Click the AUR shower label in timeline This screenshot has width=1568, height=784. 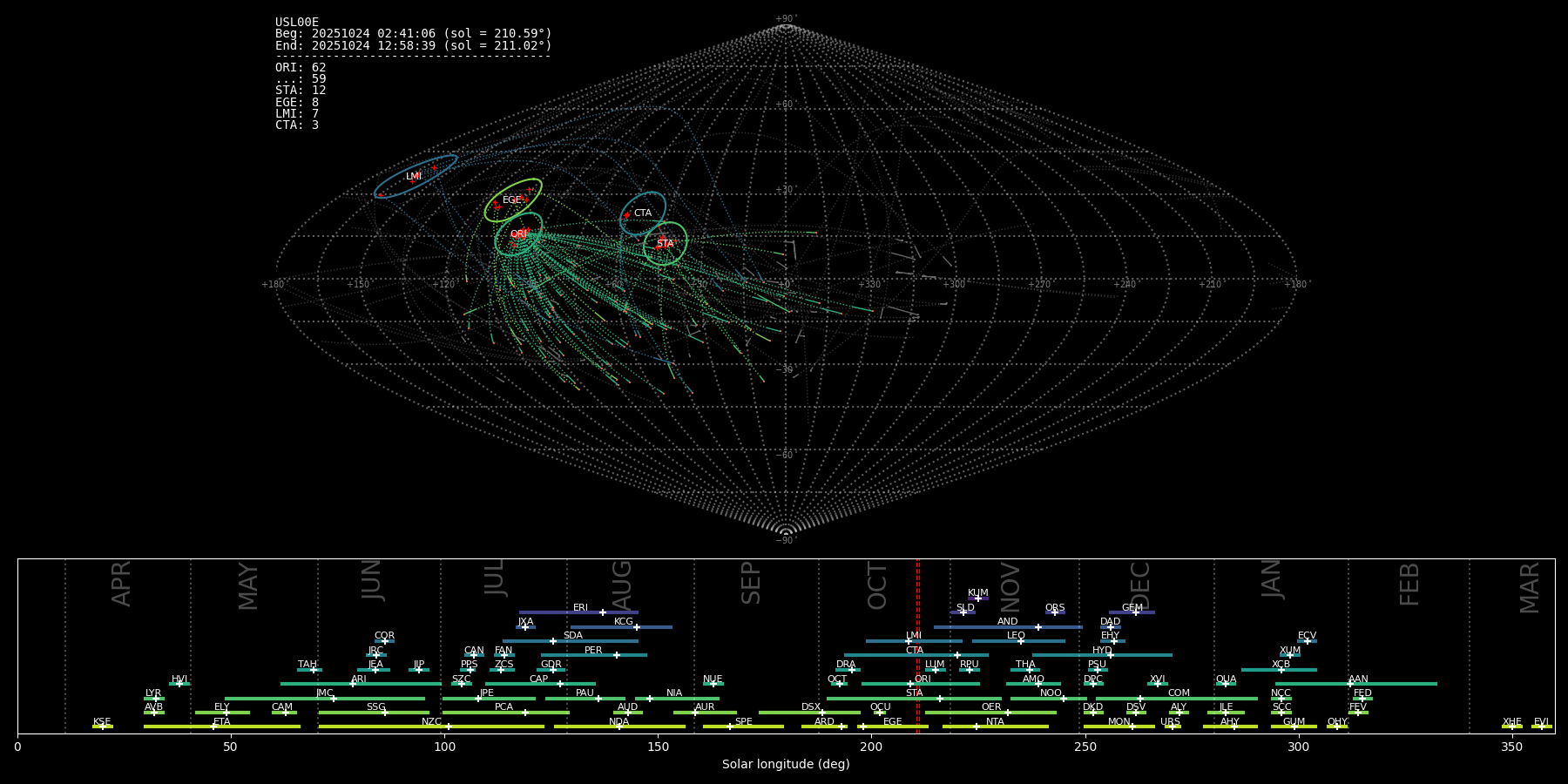(705, 707)
